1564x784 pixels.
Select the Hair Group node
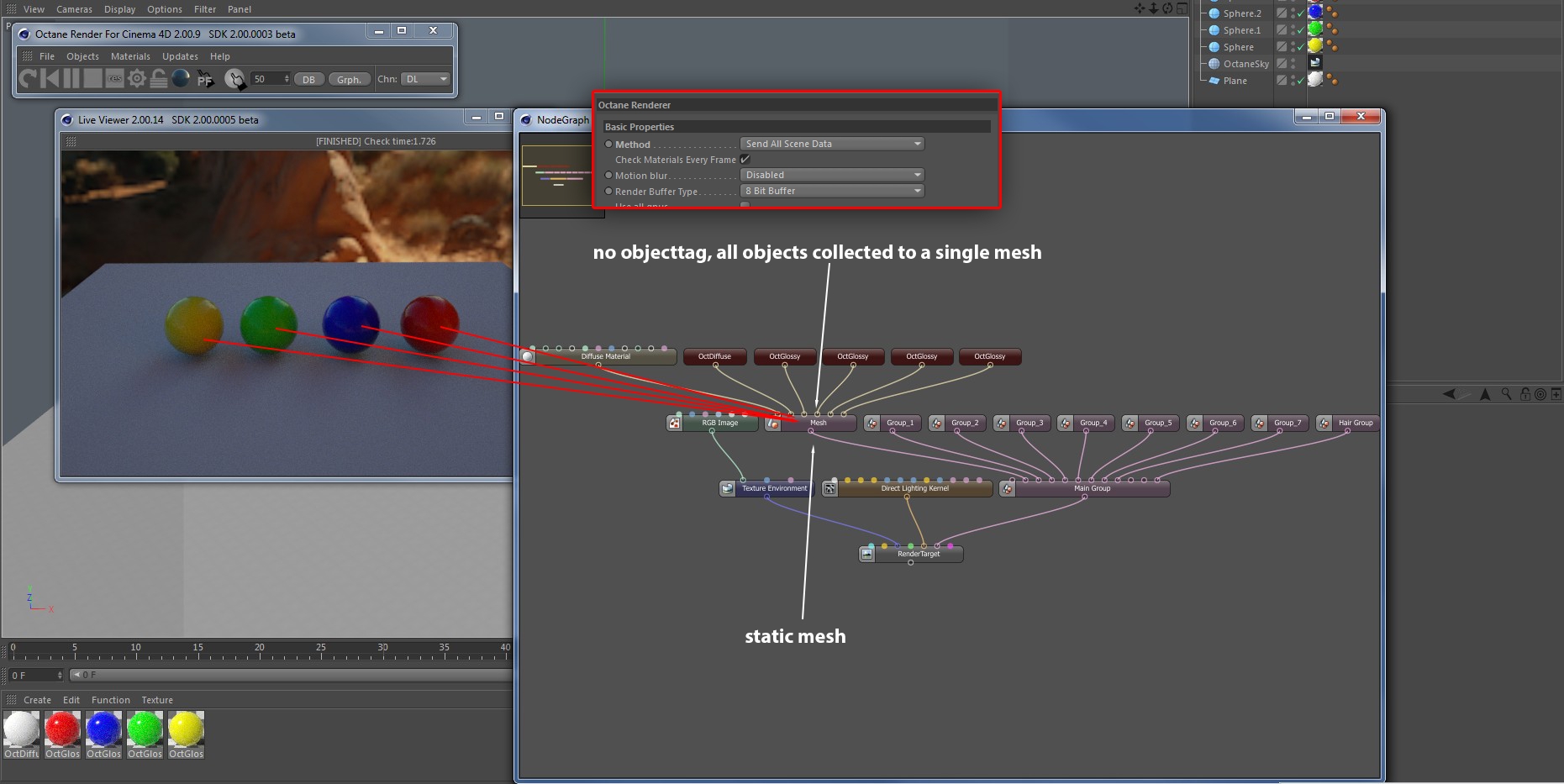[x=1347, y=423]
